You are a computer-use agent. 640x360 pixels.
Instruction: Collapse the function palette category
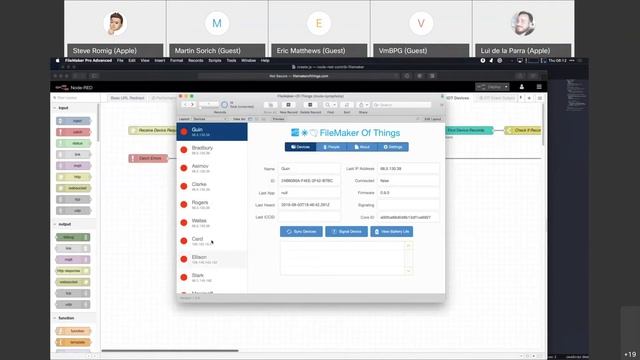pyautogui.click(x=55, y=318)
